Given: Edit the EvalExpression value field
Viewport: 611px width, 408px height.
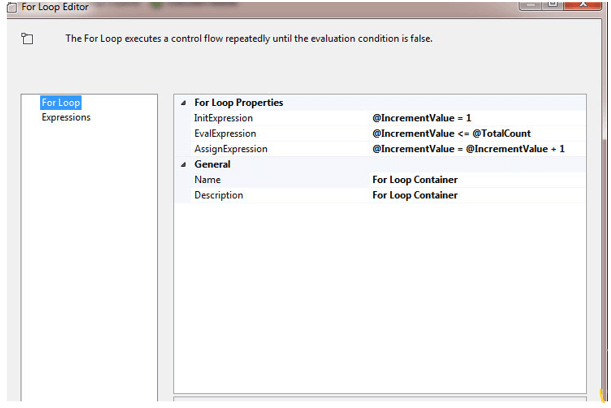Looking at the screenshot, I should point(451,133).
